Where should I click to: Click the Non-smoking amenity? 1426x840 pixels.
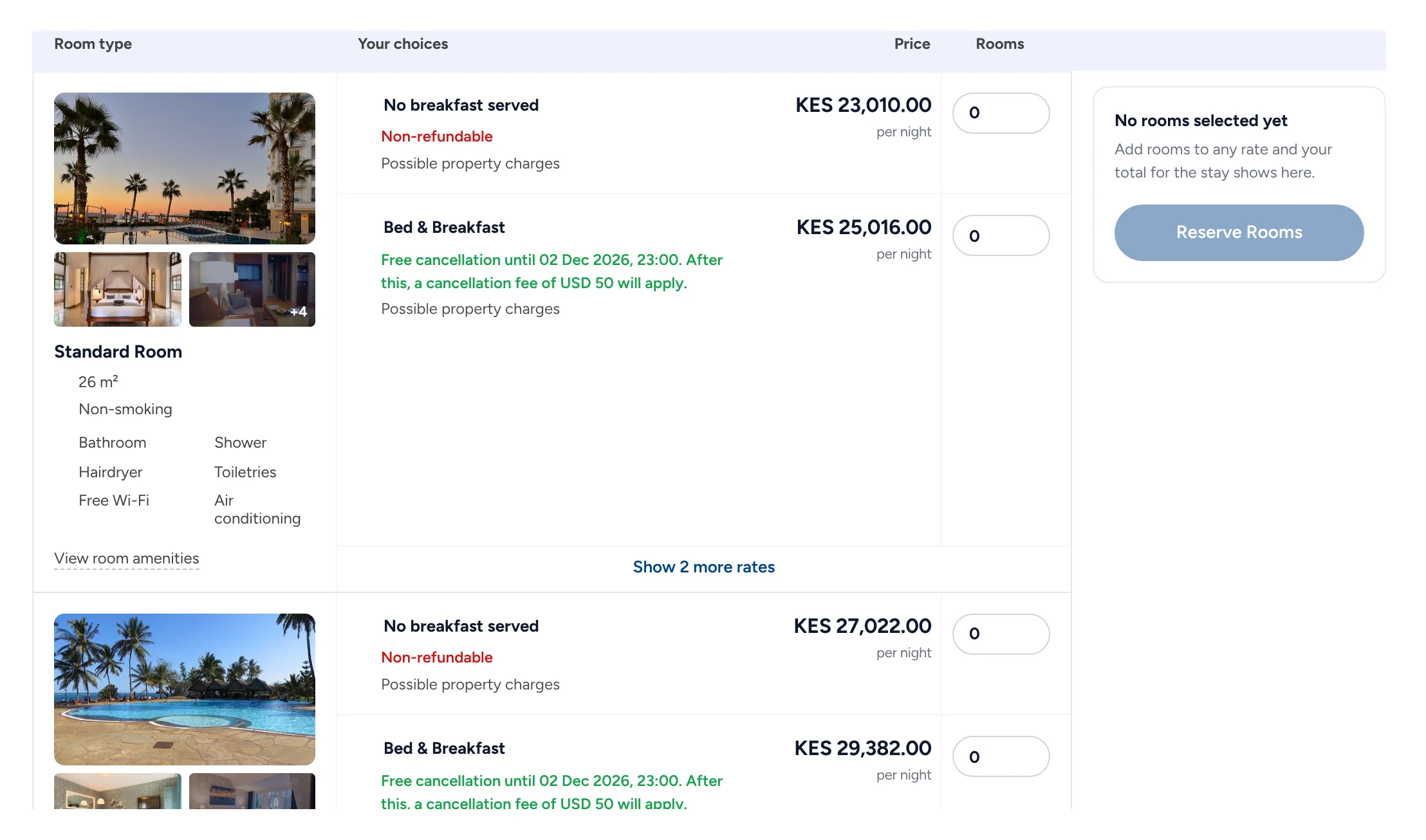(x=125, y=409)
